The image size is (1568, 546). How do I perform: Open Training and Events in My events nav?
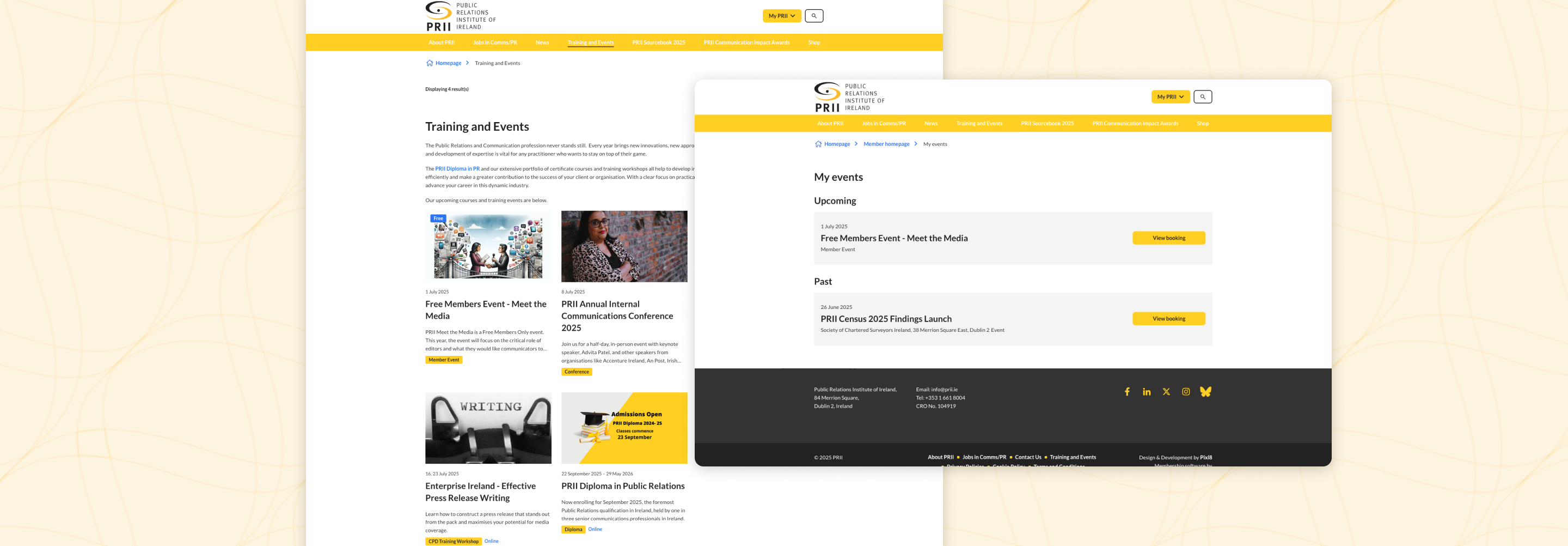pos(979,124)
